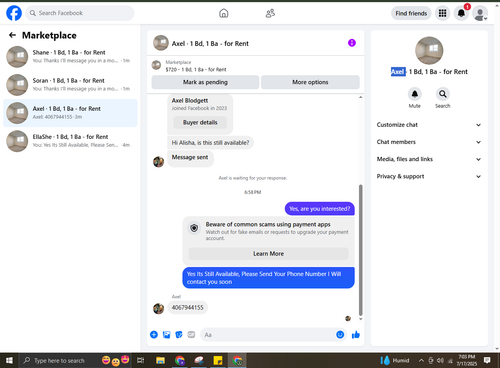Screen dimensions: 500x368
Task: Click the message 4067944155
Action: 187,307
